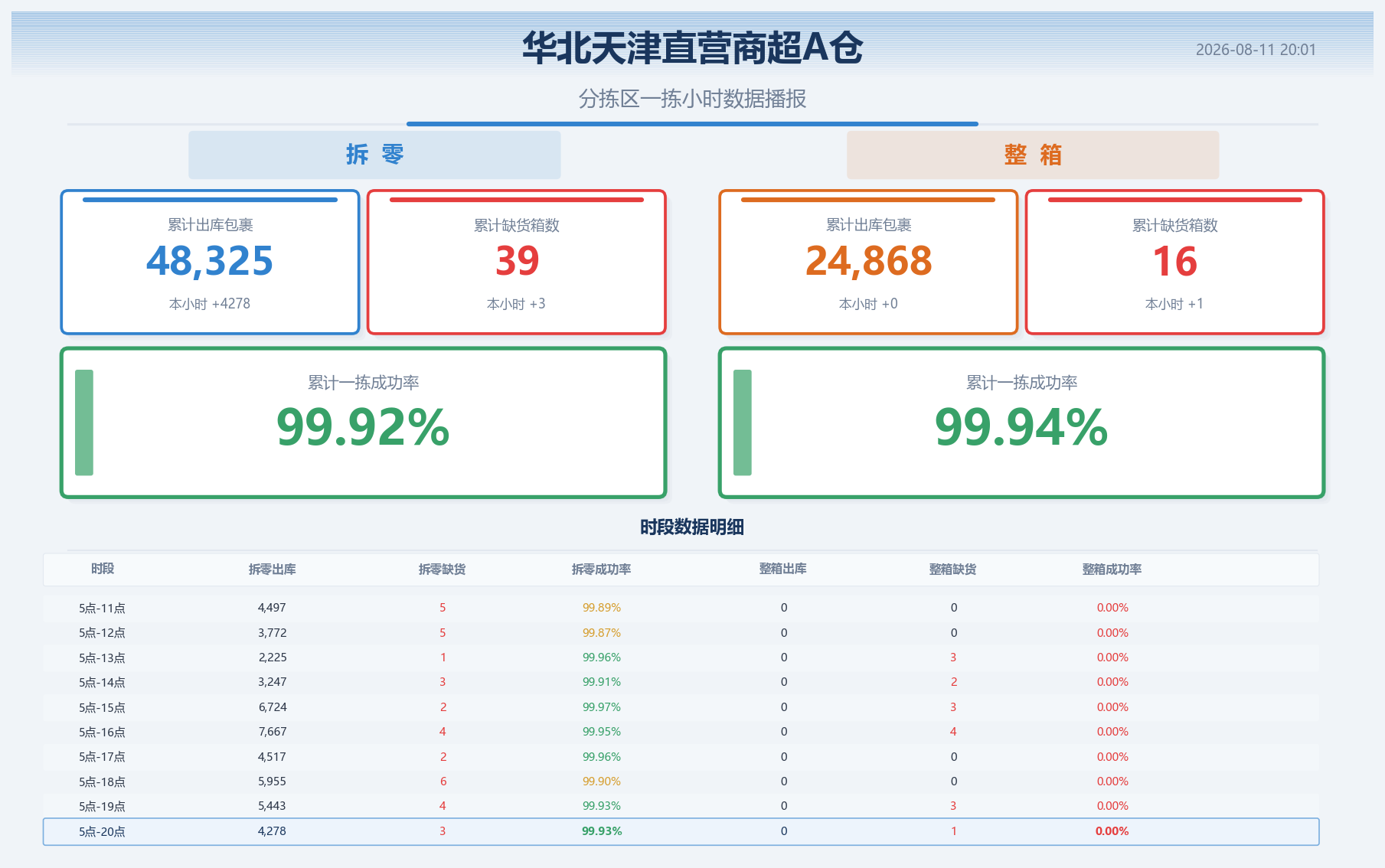Select the 5点-12点 time period row
Screen dimensions: 1385x868
point(681,633)
